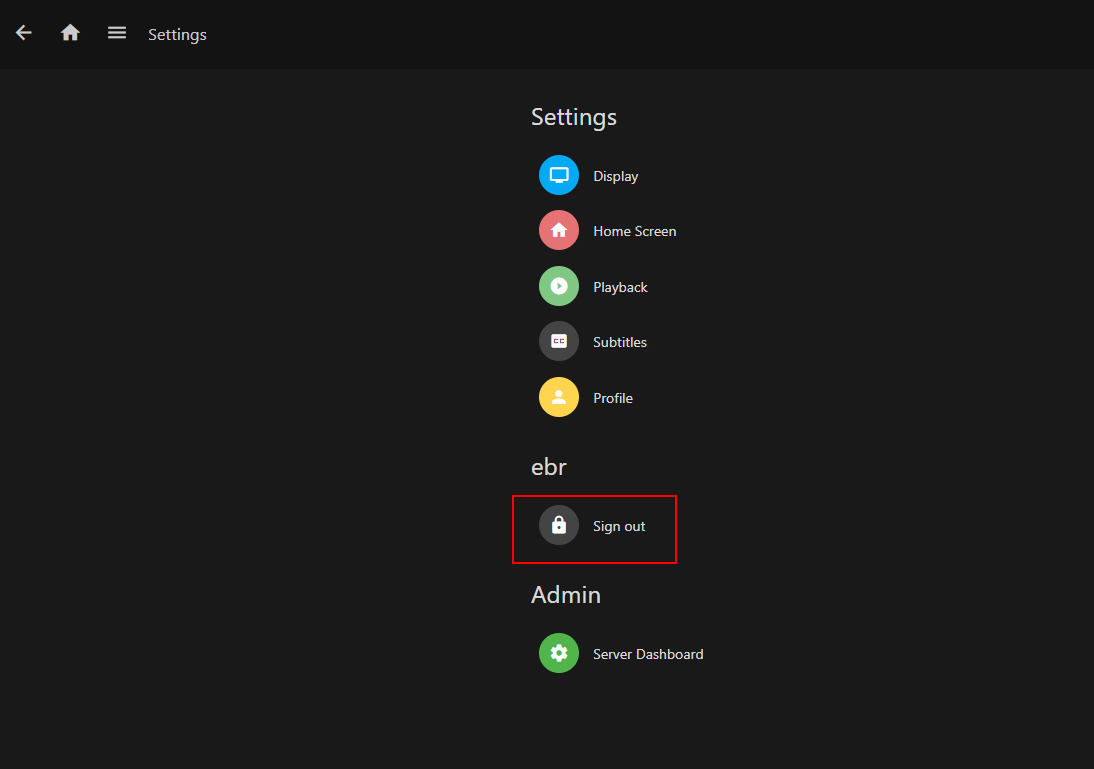
Task: Open the Profile settings entry
Action: (613, 398)
